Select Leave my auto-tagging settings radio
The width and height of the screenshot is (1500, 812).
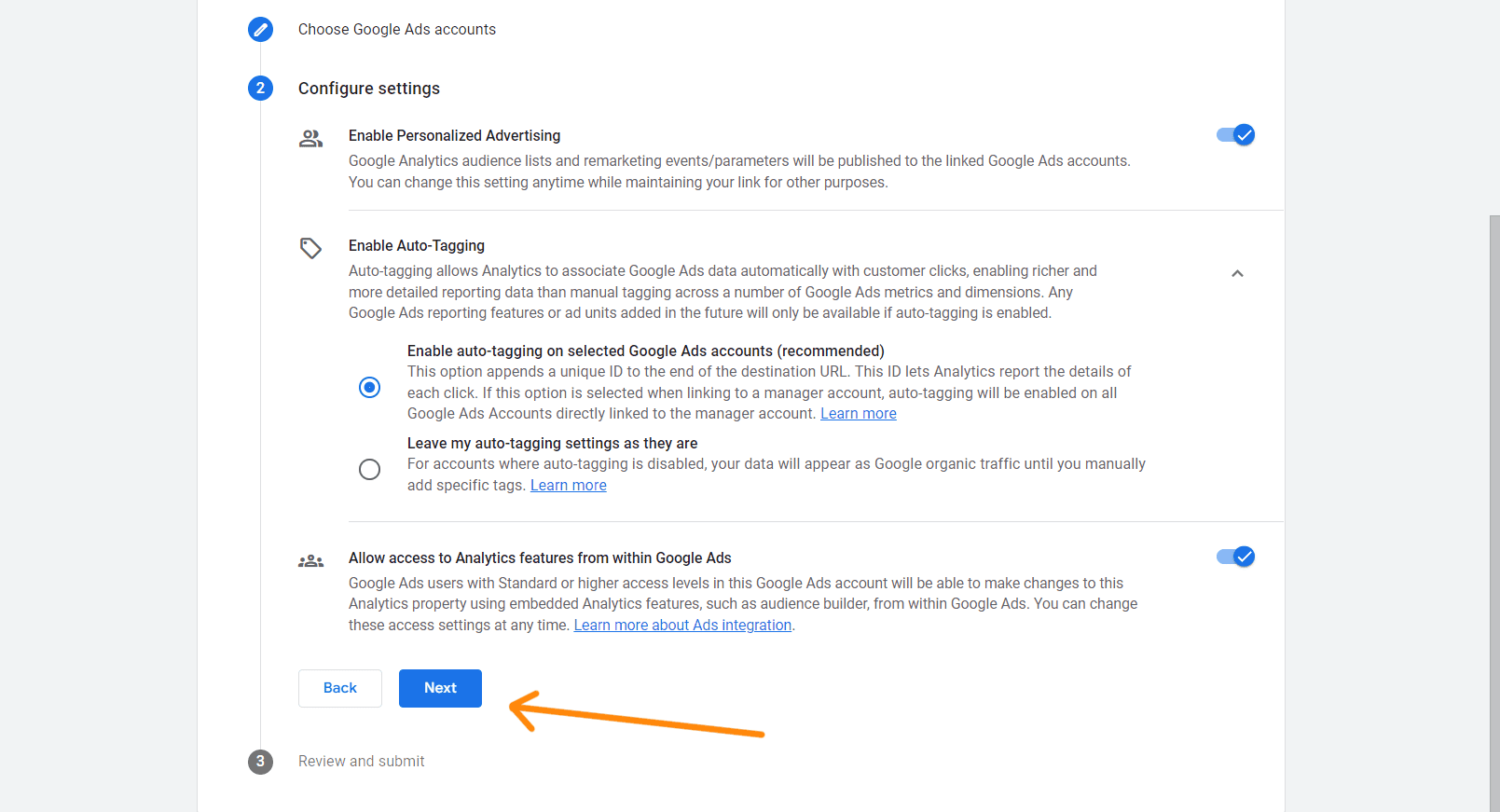point(370,469)
